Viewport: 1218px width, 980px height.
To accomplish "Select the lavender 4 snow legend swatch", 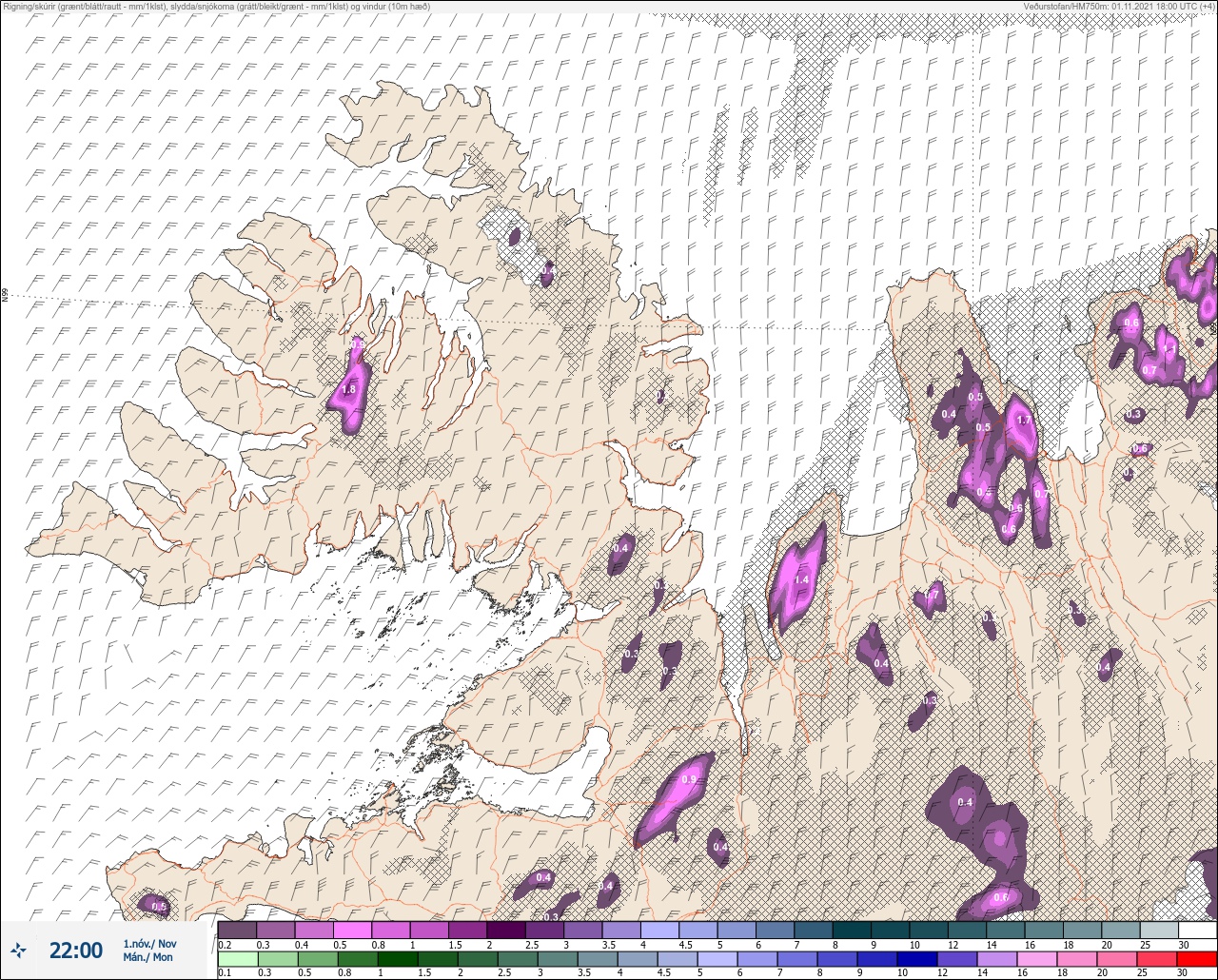I will click(x=659, y=930).
